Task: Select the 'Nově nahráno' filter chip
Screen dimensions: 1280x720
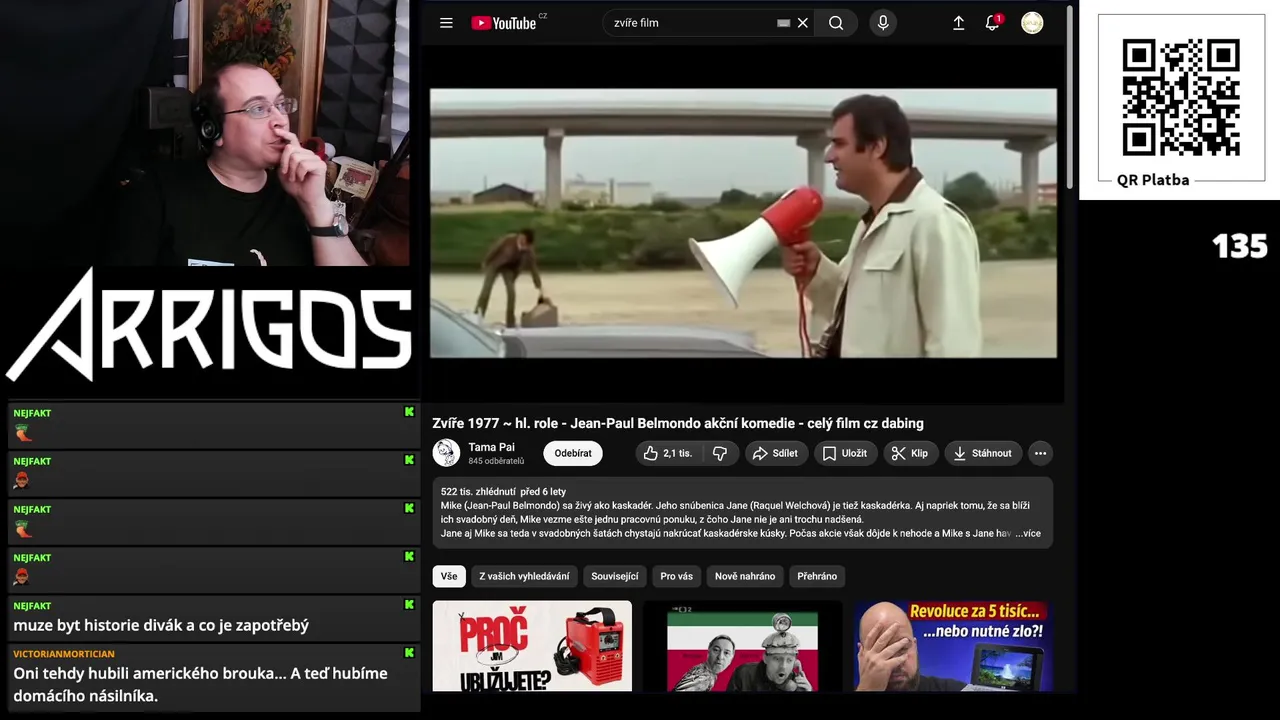Action: coord(745,576)
